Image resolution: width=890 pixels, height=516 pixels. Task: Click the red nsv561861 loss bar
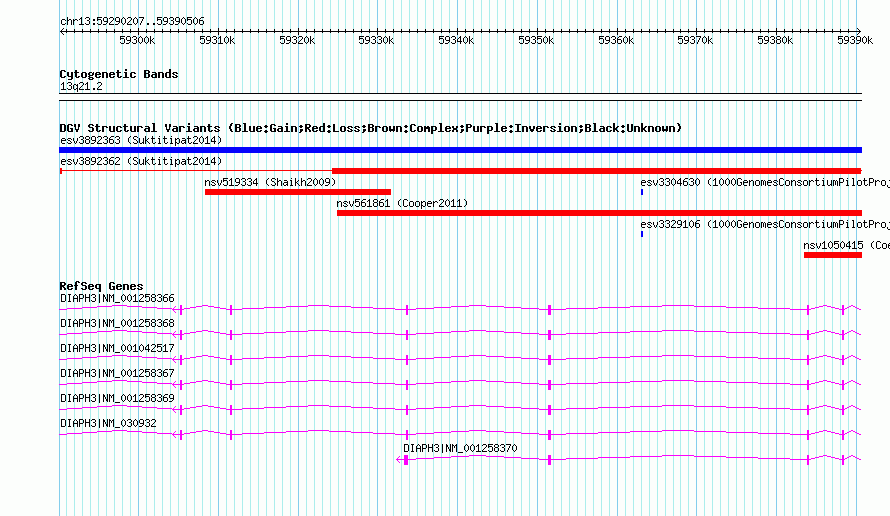(599, 213)
